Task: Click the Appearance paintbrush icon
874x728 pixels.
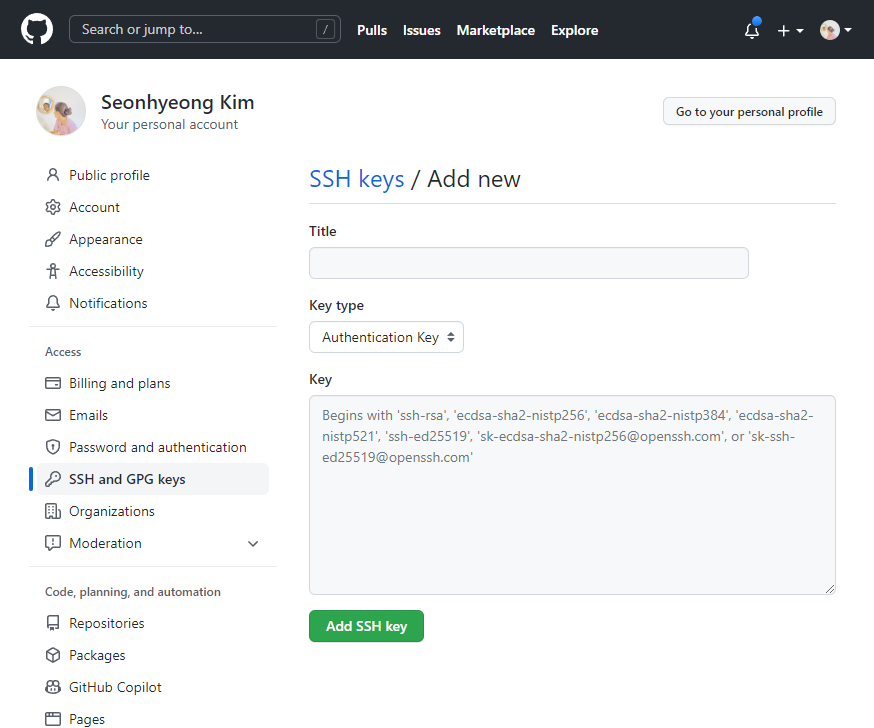Action: [x=53, y=239]
